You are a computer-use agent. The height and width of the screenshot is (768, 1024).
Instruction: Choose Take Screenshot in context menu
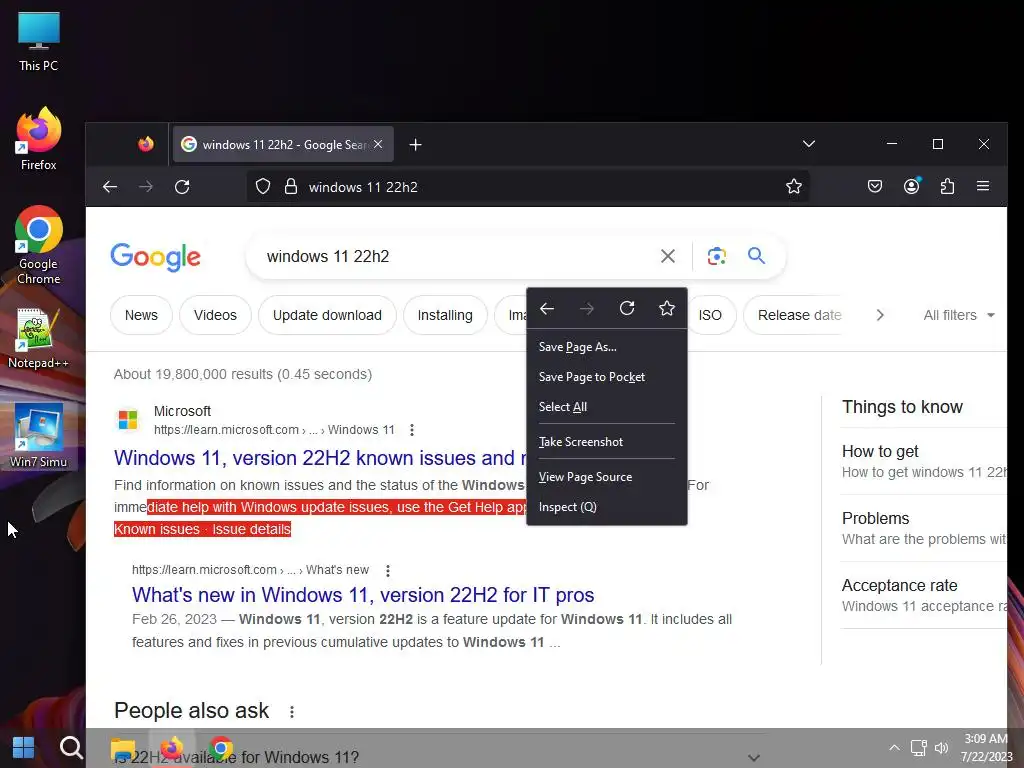tap(607, 442)
